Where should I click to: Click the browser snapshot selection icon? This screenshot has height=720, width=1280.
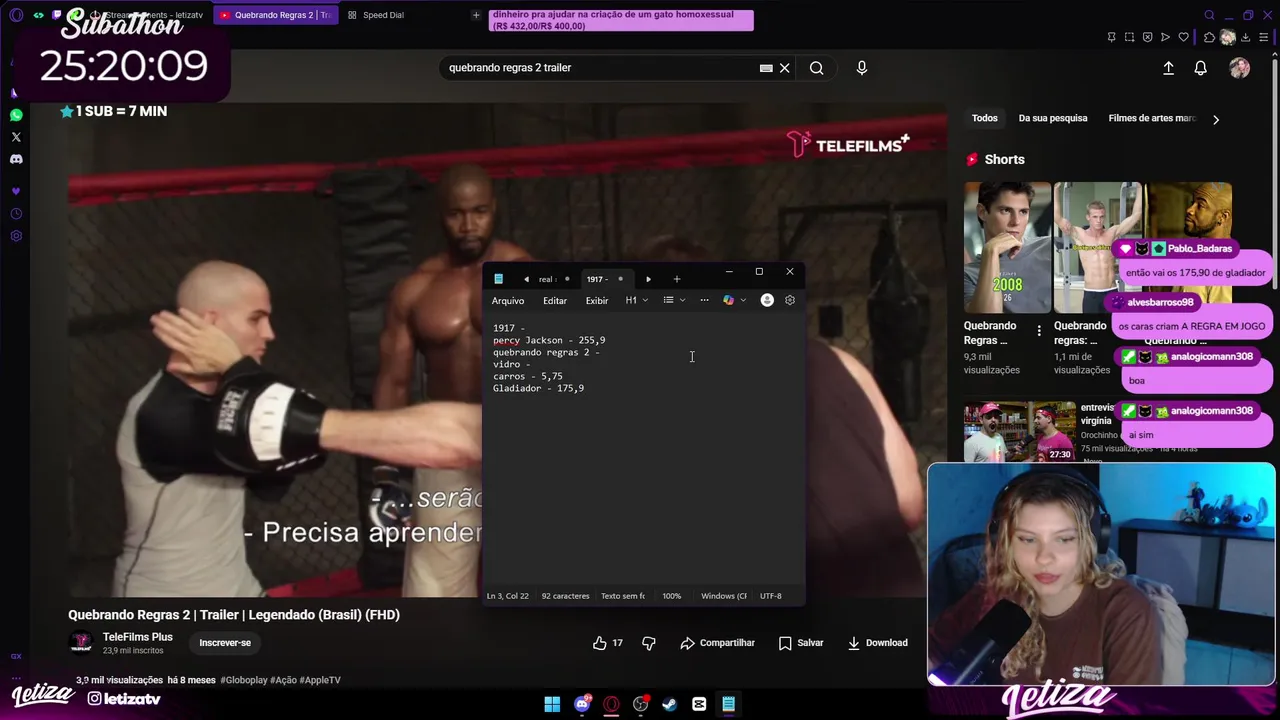[1130, 37]
